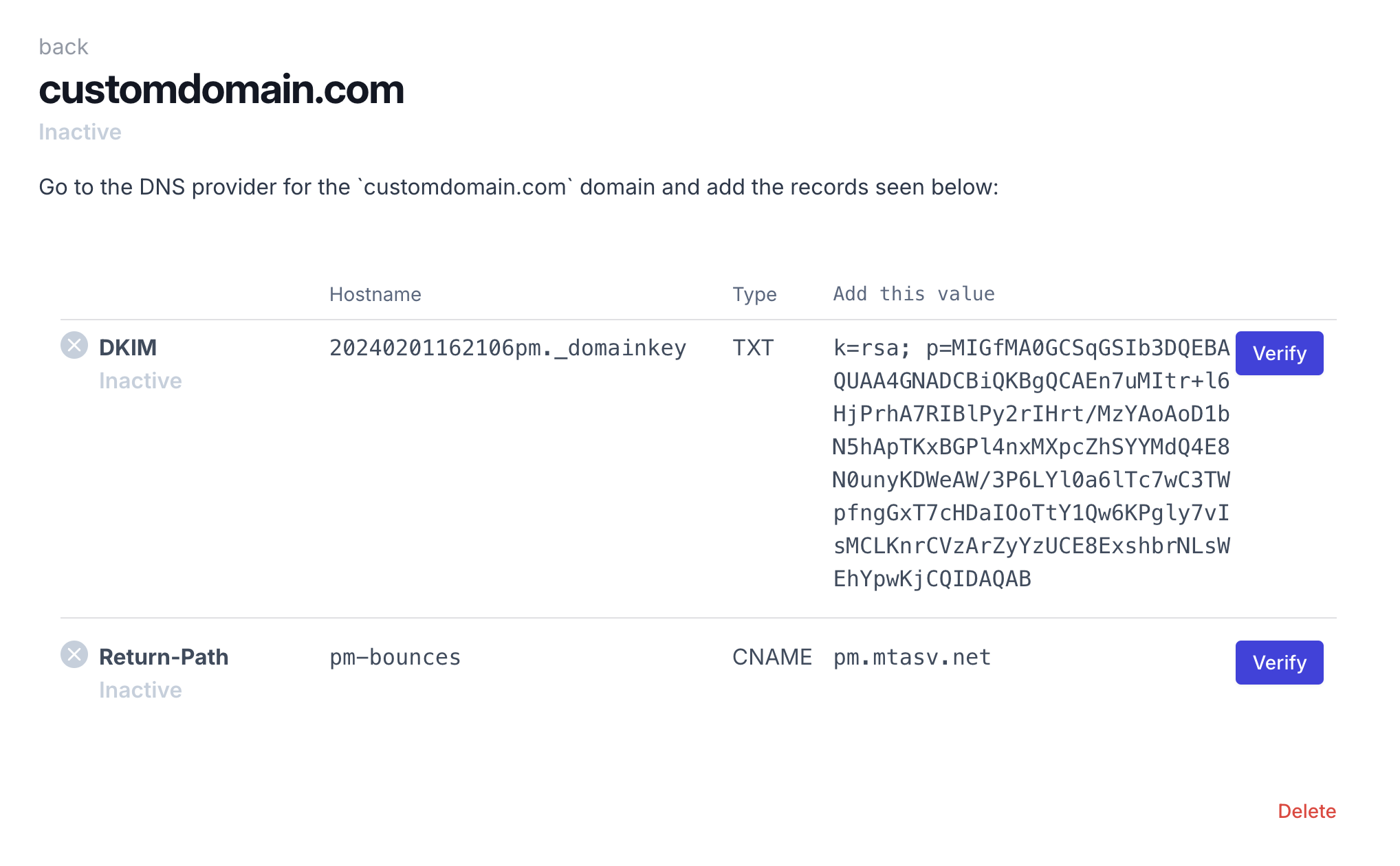This screenshot has width=1400, height=866.
Task: Select the pm.mtasv.net CNAME value
Action: [x=911, y=657]
